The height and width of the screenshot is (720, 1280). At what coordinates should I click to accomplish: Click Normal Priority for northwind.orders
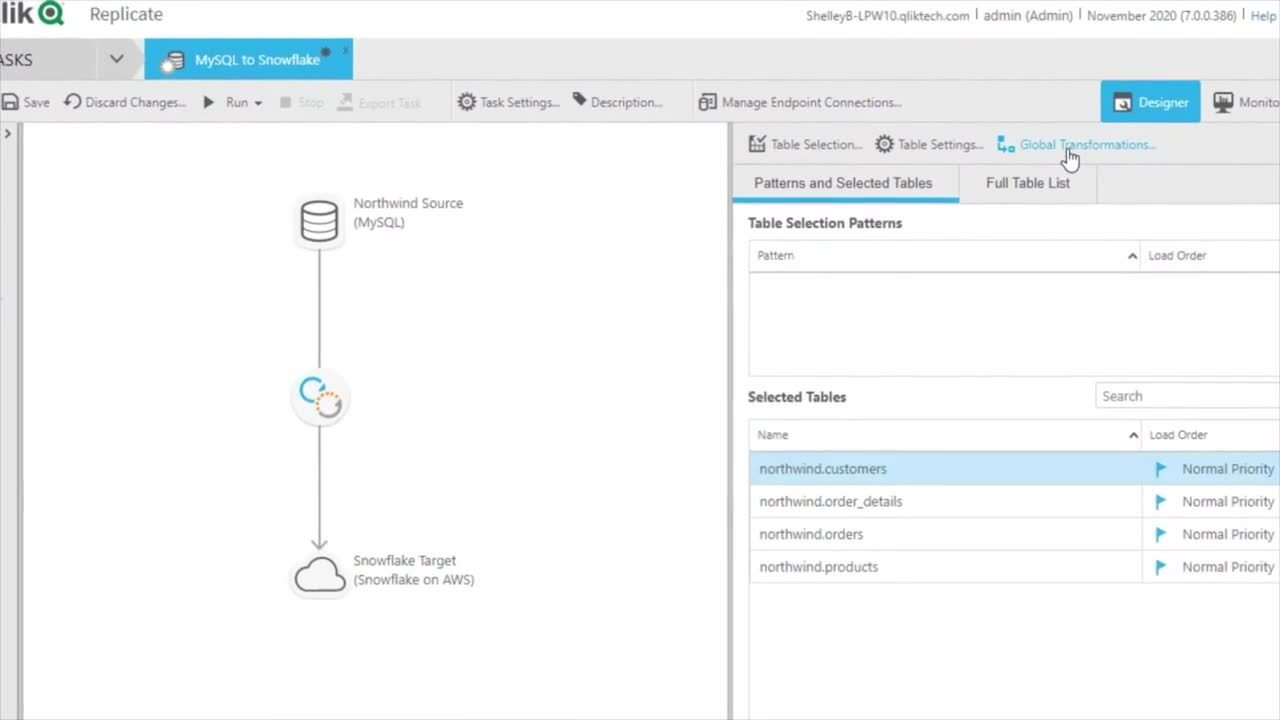click(1228, 534)
